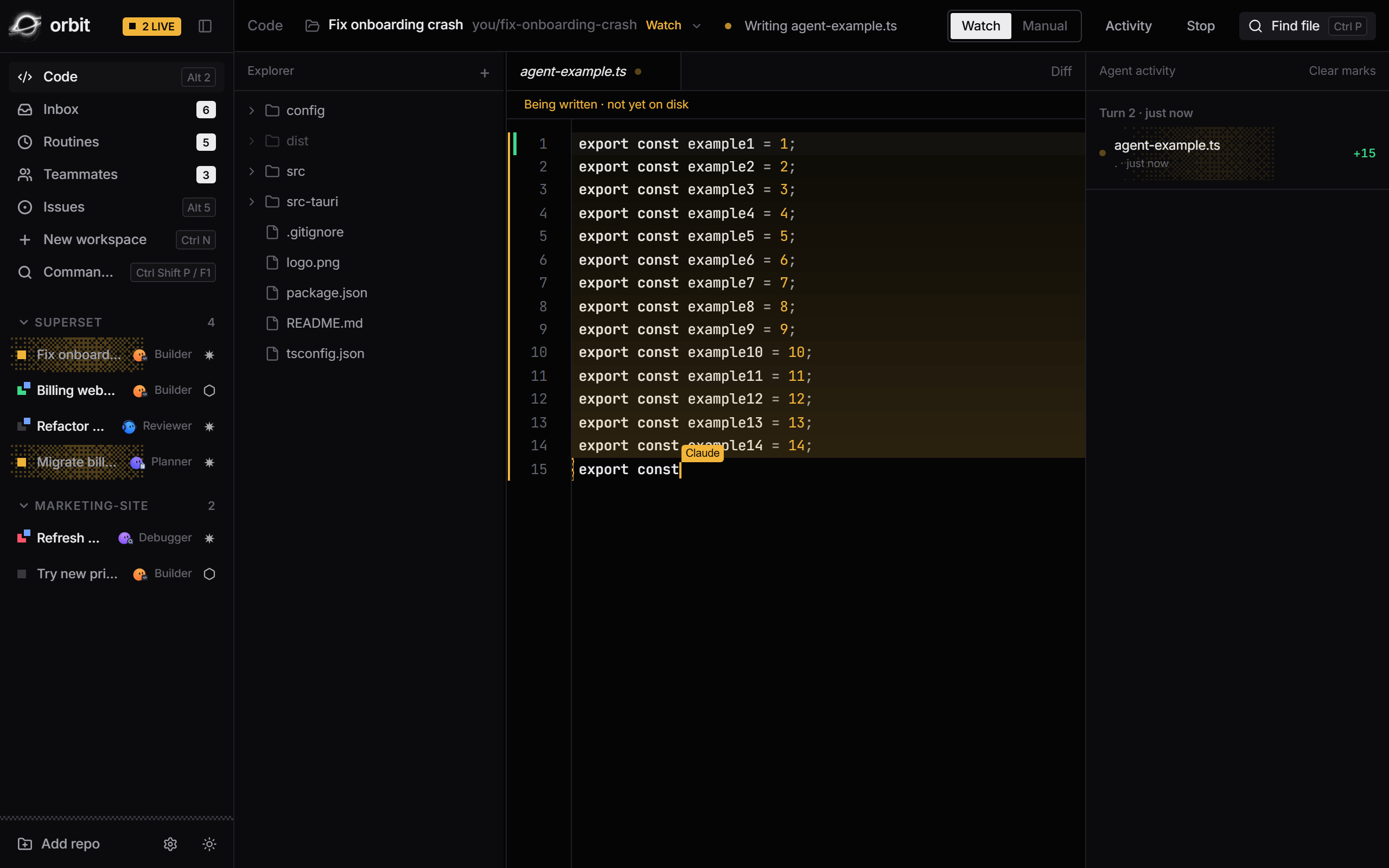1389x868 pixels.
Task: Collapse sidebar with the panel icon
Action: pos(205,26)
